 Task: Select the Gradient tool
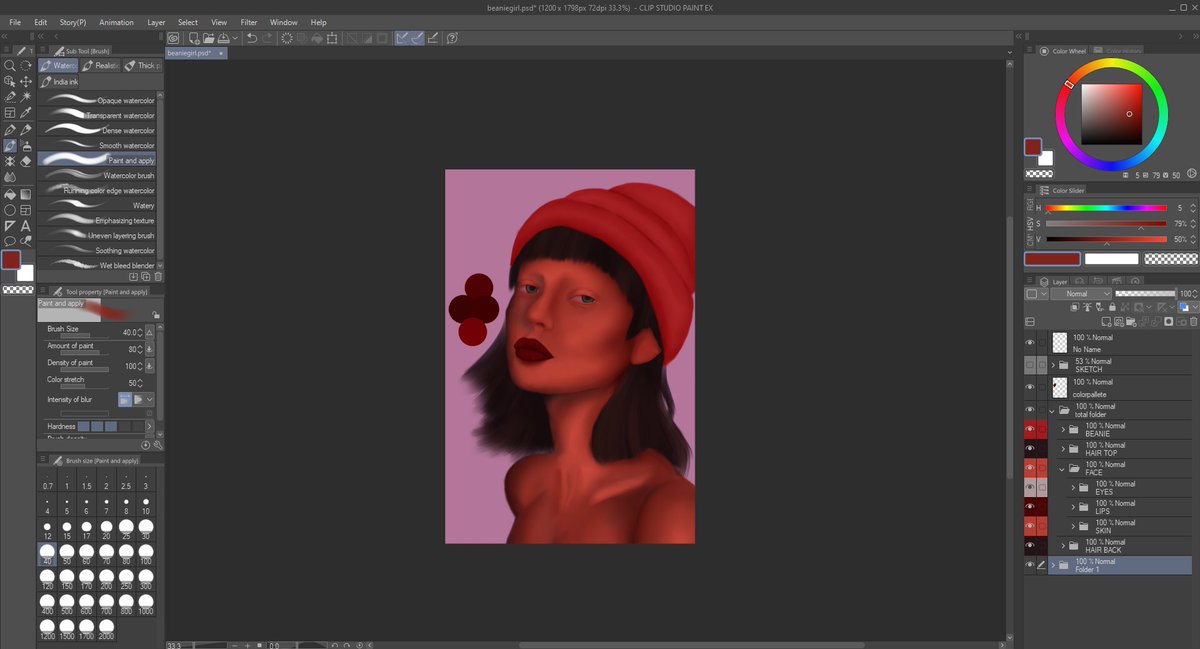[26, 194]
